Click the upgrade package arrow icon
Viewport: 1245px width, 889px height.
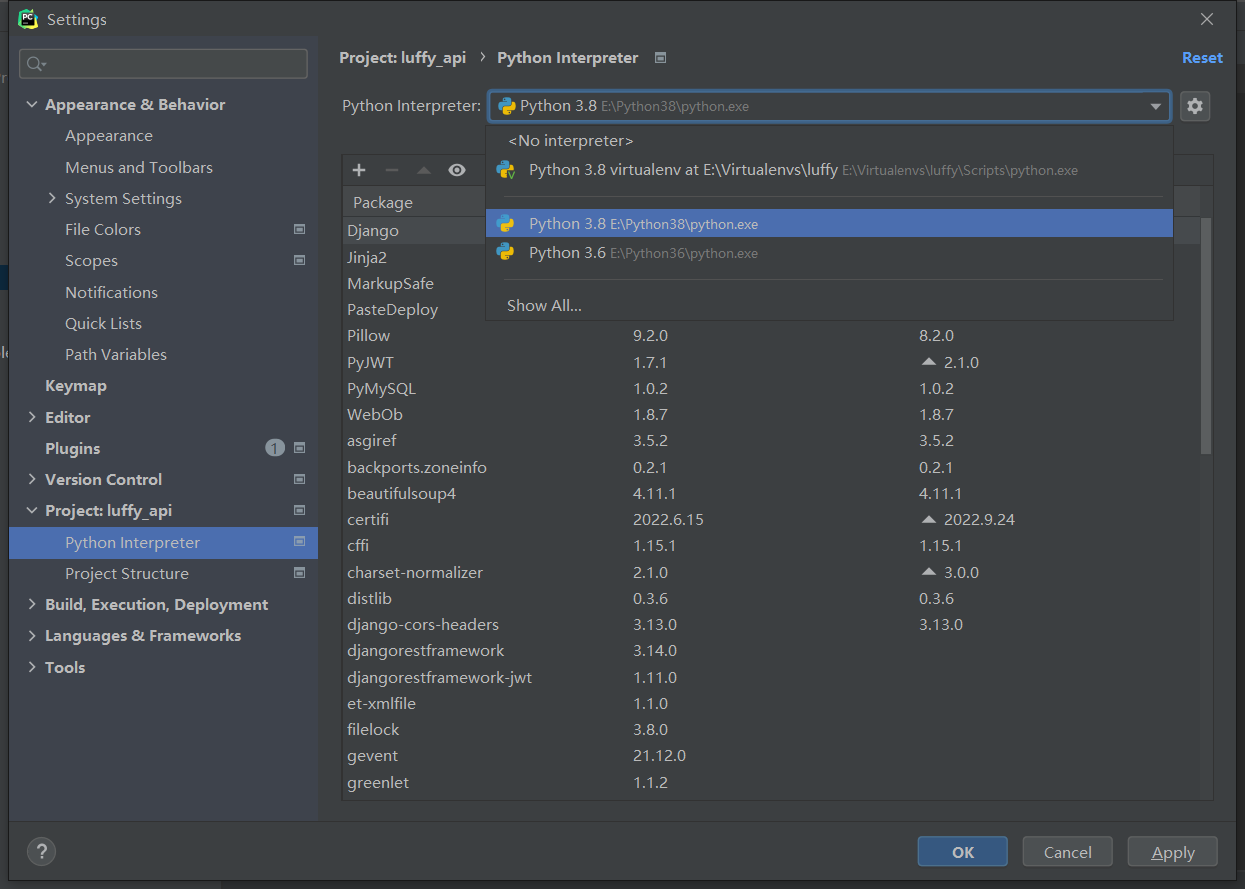click(424, 171)
